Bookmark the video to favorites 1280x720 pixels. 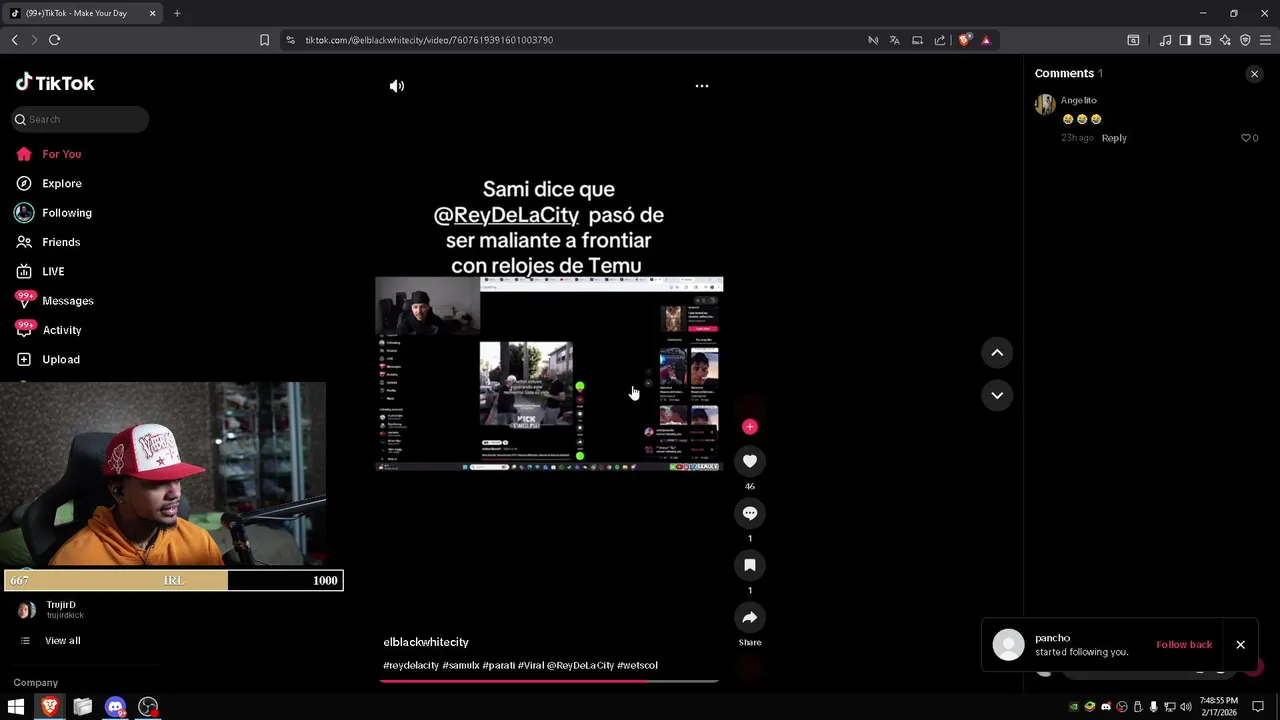[750, 565]
